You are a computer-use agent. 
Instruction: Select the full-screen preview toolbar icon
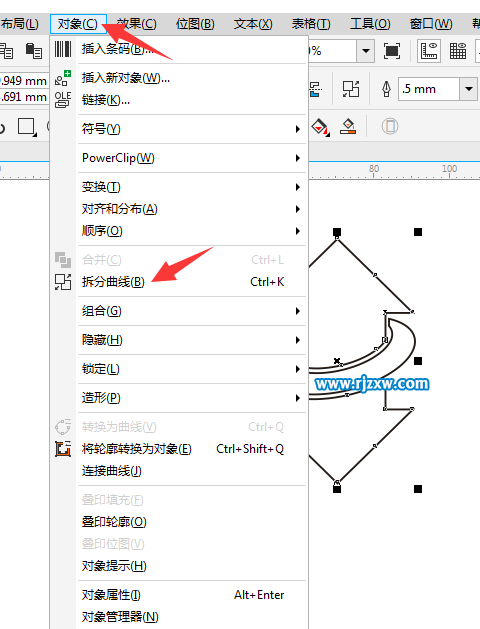pos(392,51)
